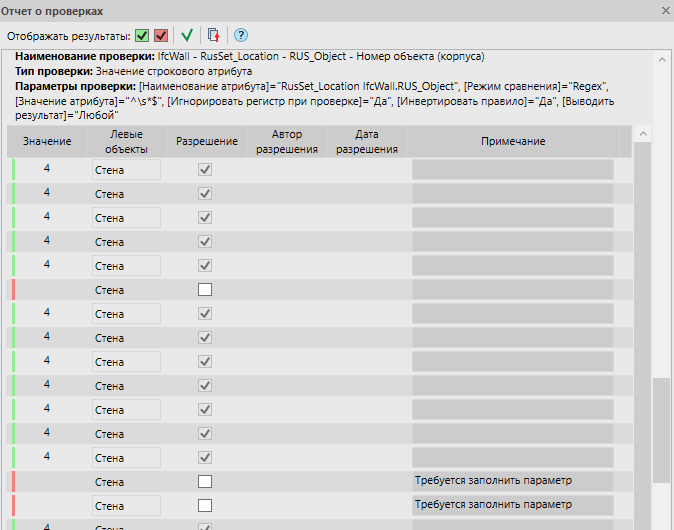674x530 pixels.
Task: Click the Разрешение column header
Action: 207,141
